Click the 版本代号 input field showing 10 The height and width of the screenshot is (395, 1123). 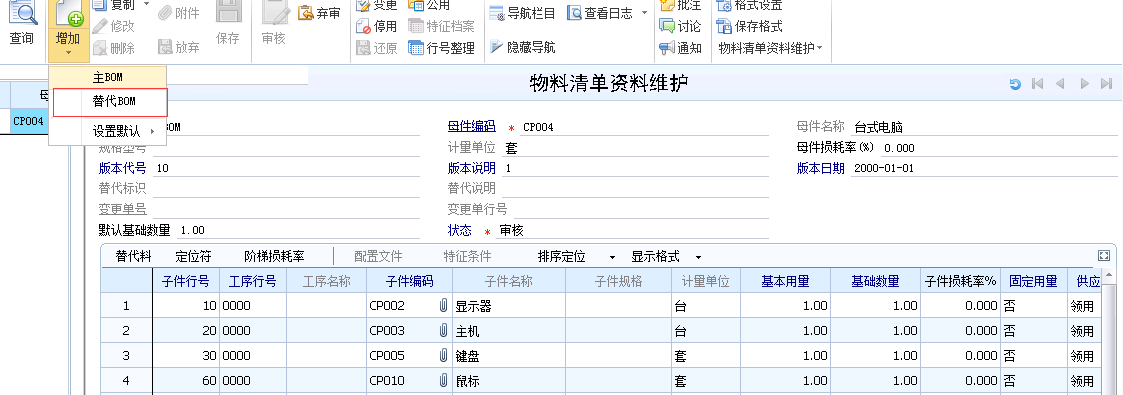(x=286, y=168)
